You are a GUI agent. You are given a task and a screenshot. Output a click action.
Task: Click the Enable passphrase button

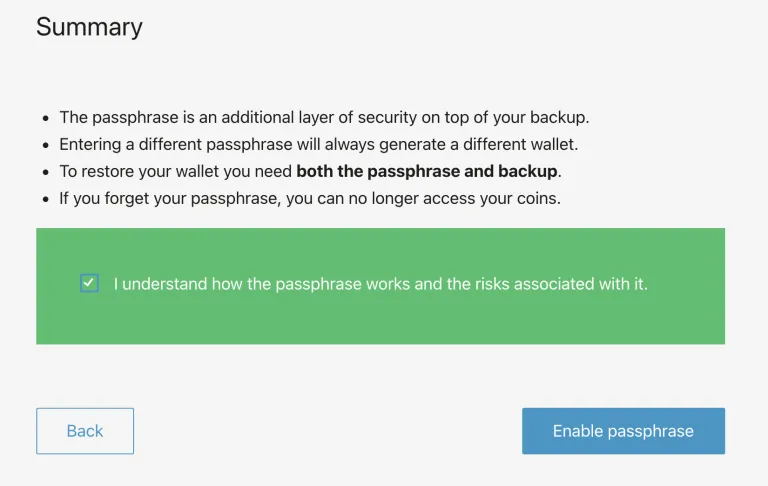coord(623,431)
